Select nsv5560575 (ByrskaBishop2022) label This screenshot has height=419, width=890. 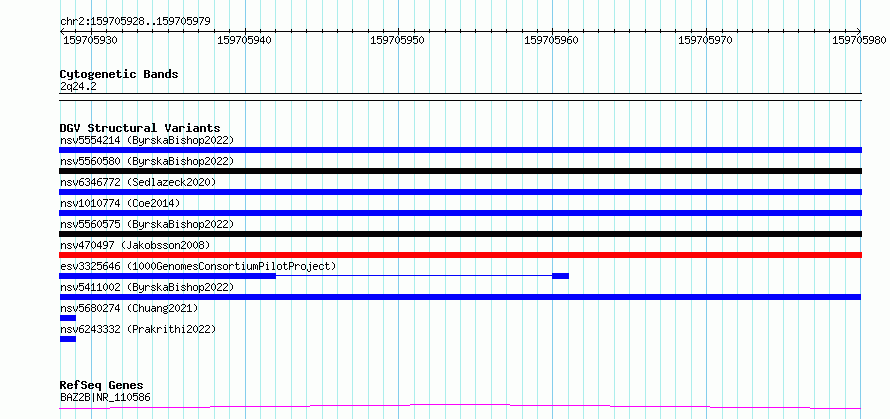[146, 224]
